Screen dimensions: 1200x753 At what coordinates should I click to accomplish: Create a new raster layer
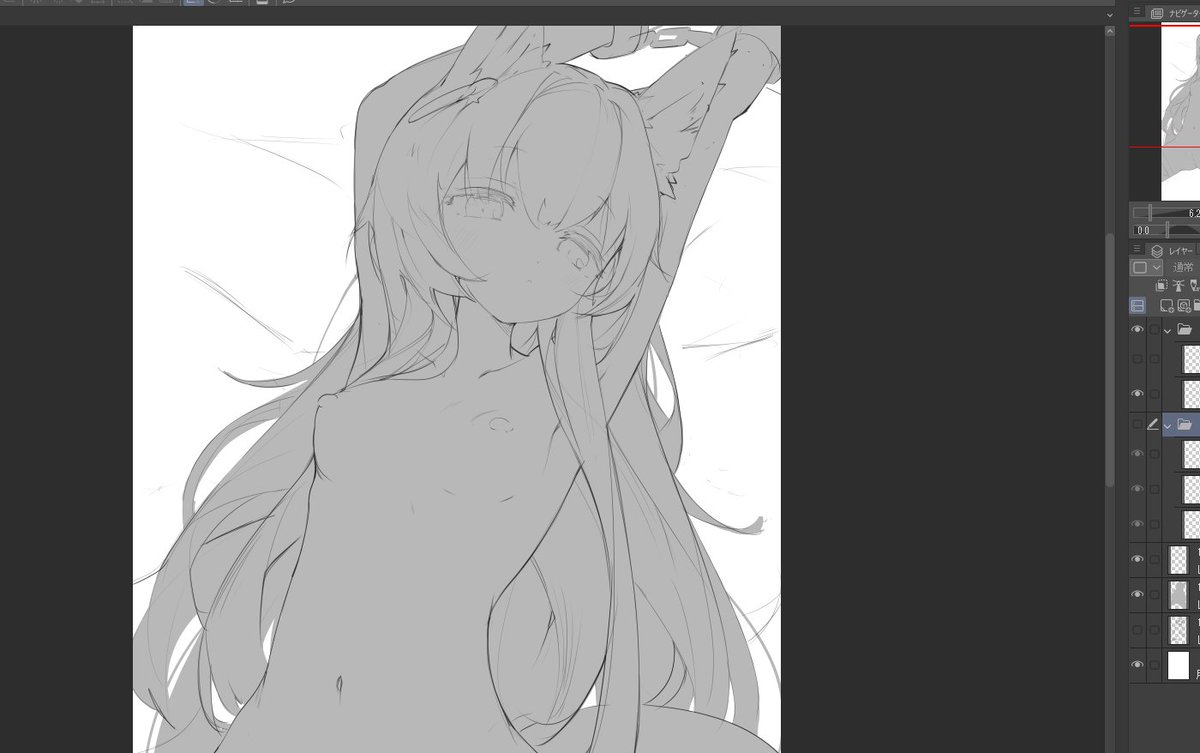coord(1166,306)
